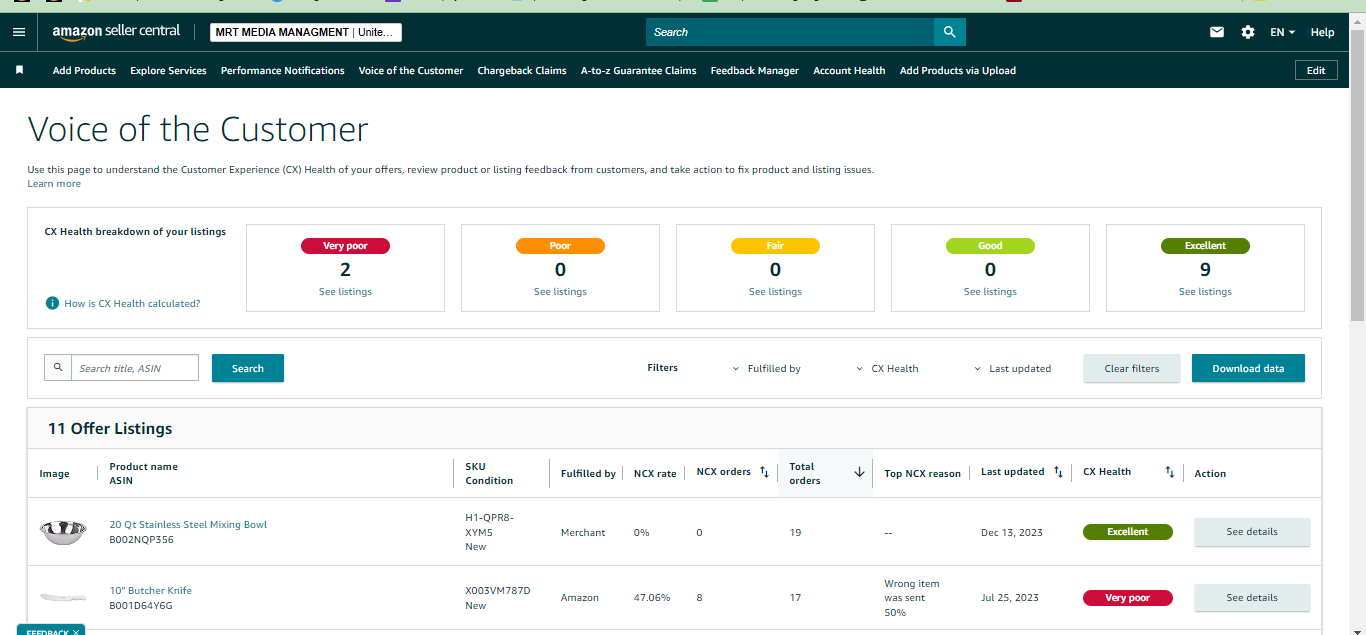This screenshot has width=1366, height=635.
Task: See listings under Very poor
Action: (x=345, y=292)
